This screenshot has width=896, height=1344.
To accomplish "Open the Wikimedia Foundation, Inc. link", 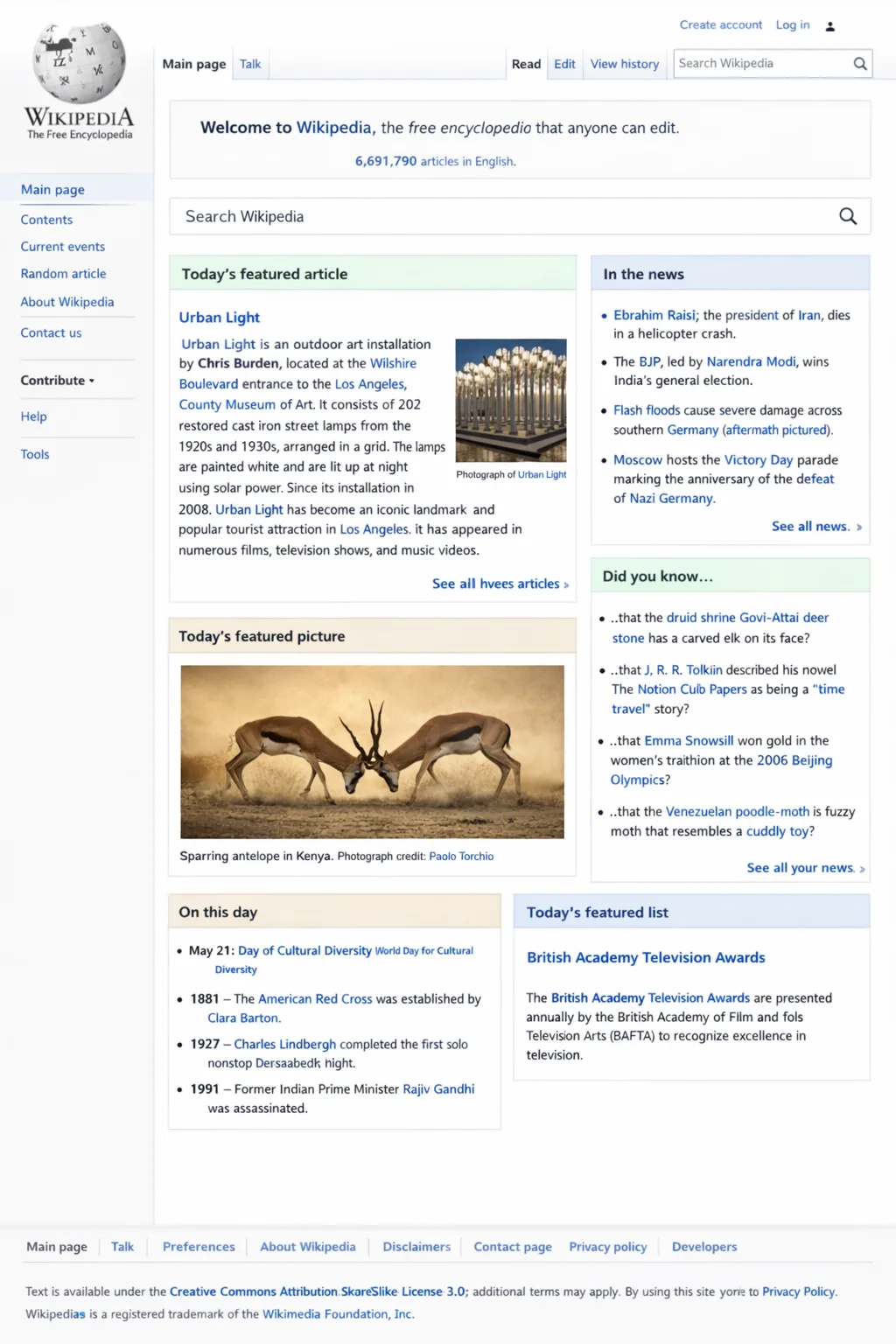I will coord(337,1313).
